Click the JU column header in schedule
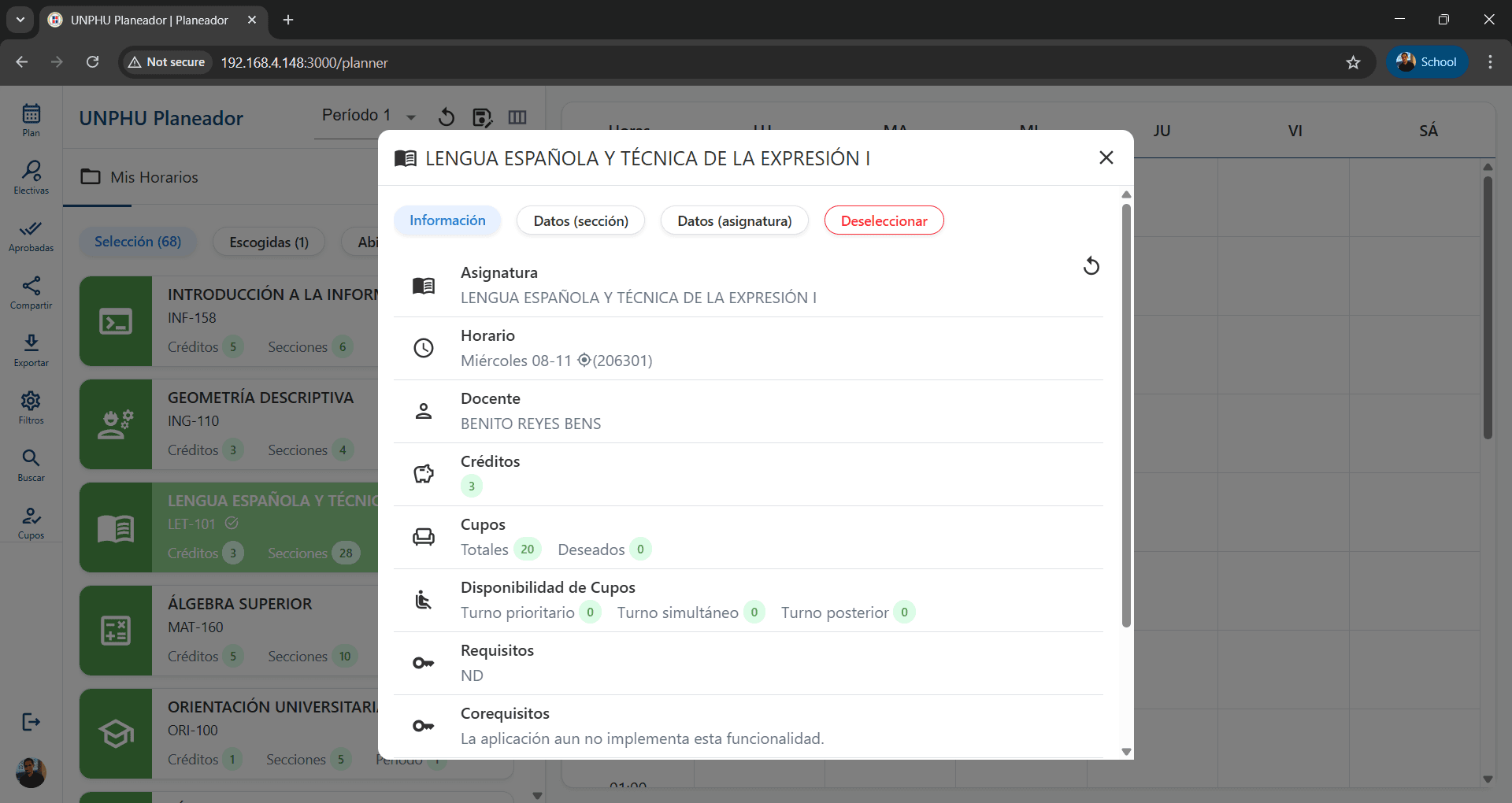The width and height of the screenshot is (1512, 803). tap(1162, 131)
